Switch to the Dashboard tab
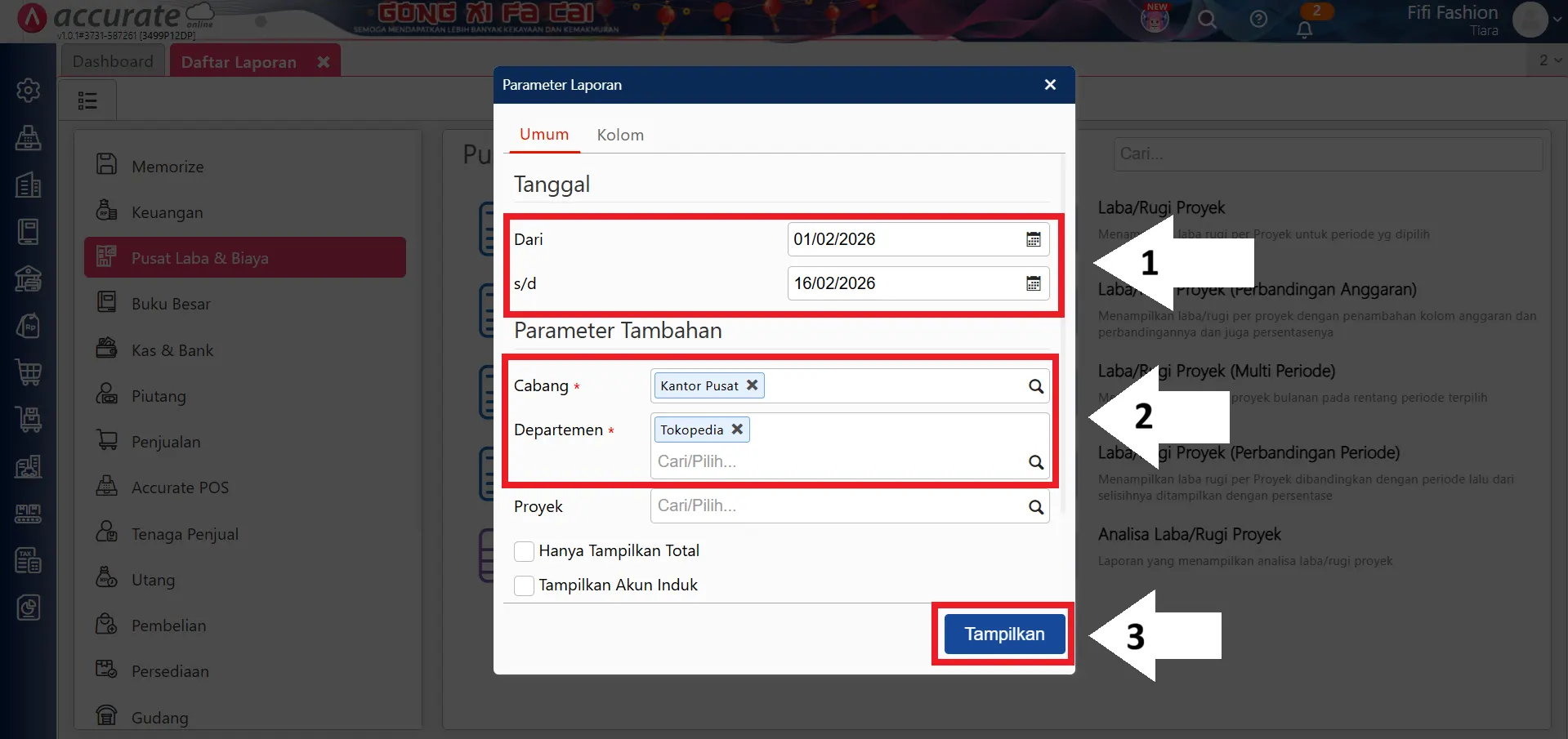This screenshot has width=1568, height=739. tap(113, 61)
